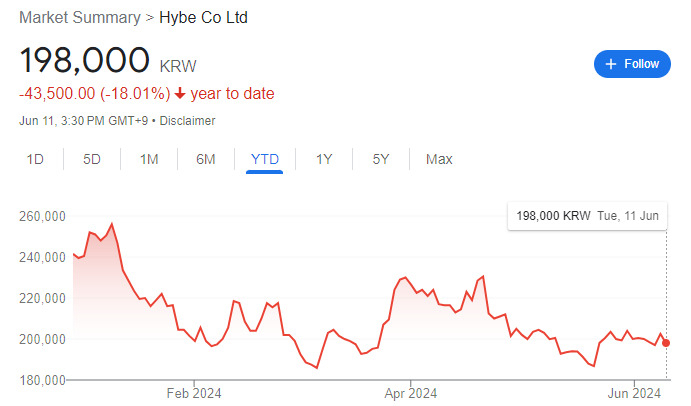Click the Feb 2024 axis label
Image resolution: width=691 pixels, height=406 pixels.
coord(194,393)
